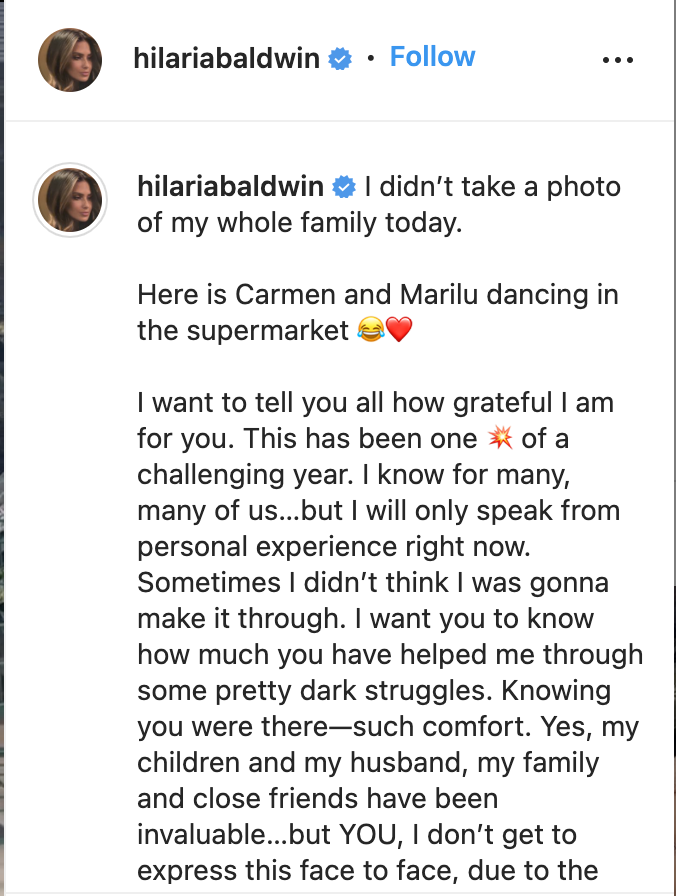The image size is (676, 896).
Task: Click the profile avatar beside the caption
Action: (x=70, y=199)
